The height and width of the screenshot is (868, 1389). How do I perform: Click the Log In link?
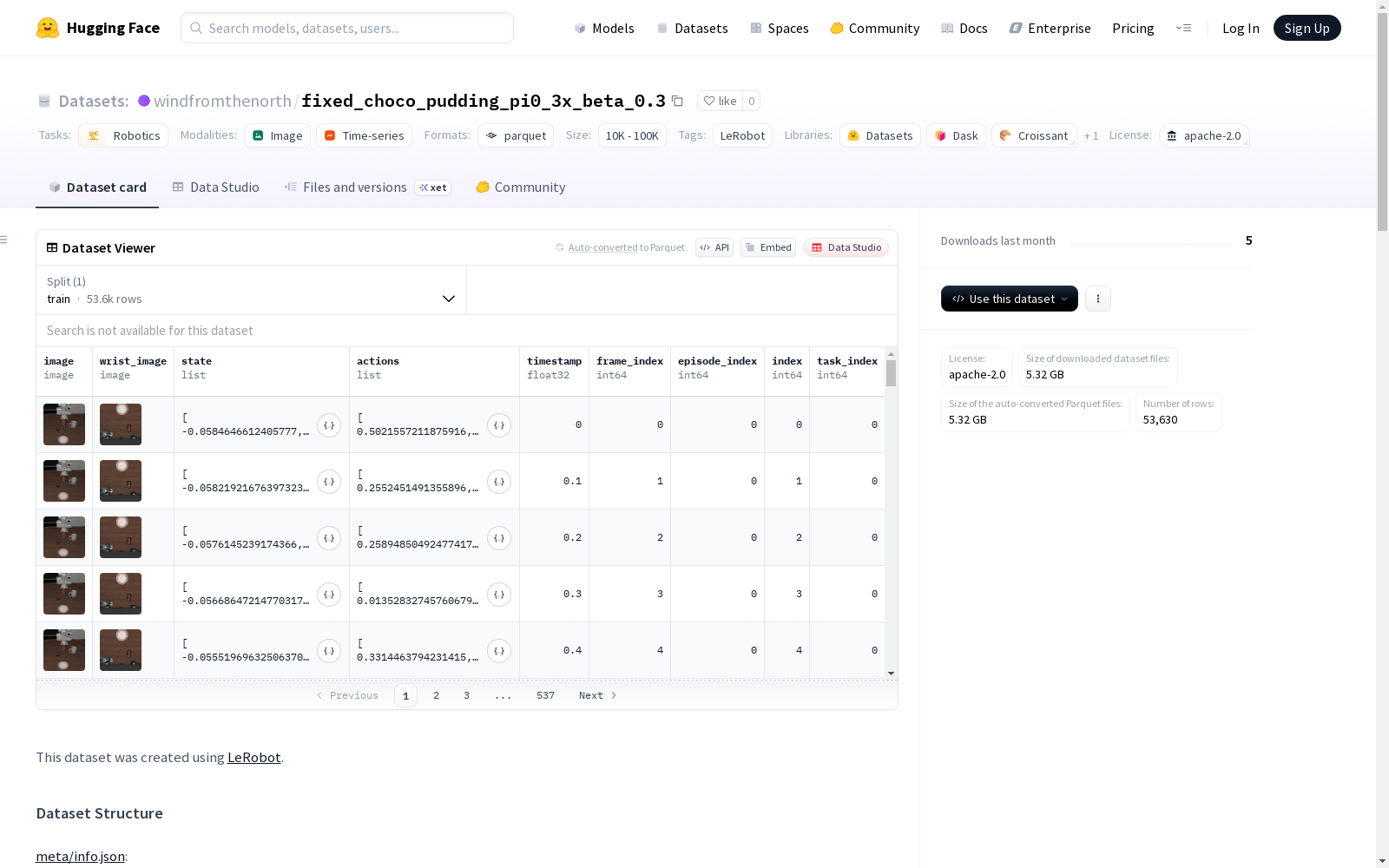pos(1241,28)
